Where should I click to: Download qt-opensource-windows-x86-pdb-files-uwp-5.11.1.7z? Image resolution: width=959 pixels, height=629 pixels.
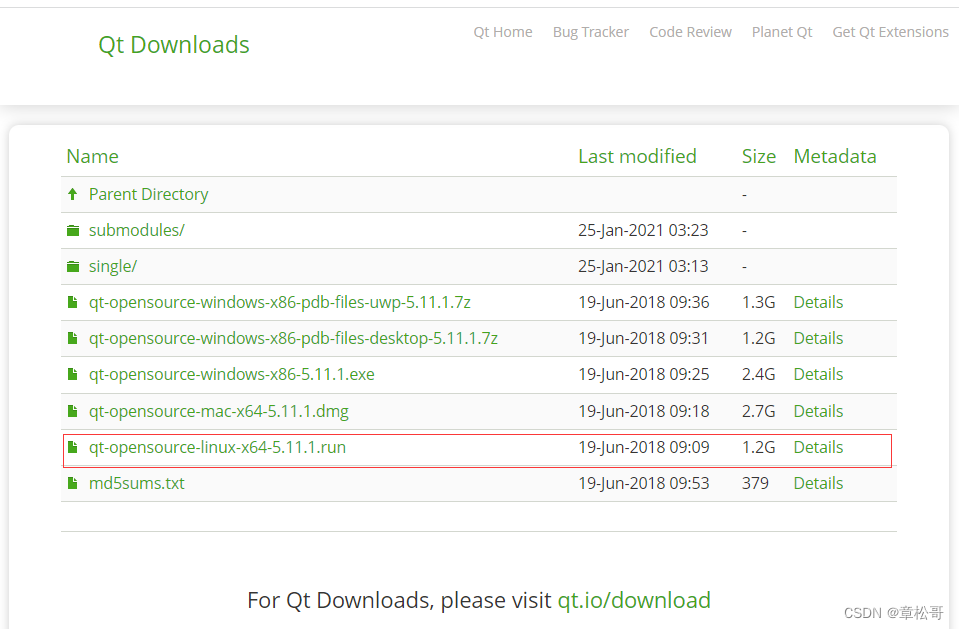[x=280, y=302]
